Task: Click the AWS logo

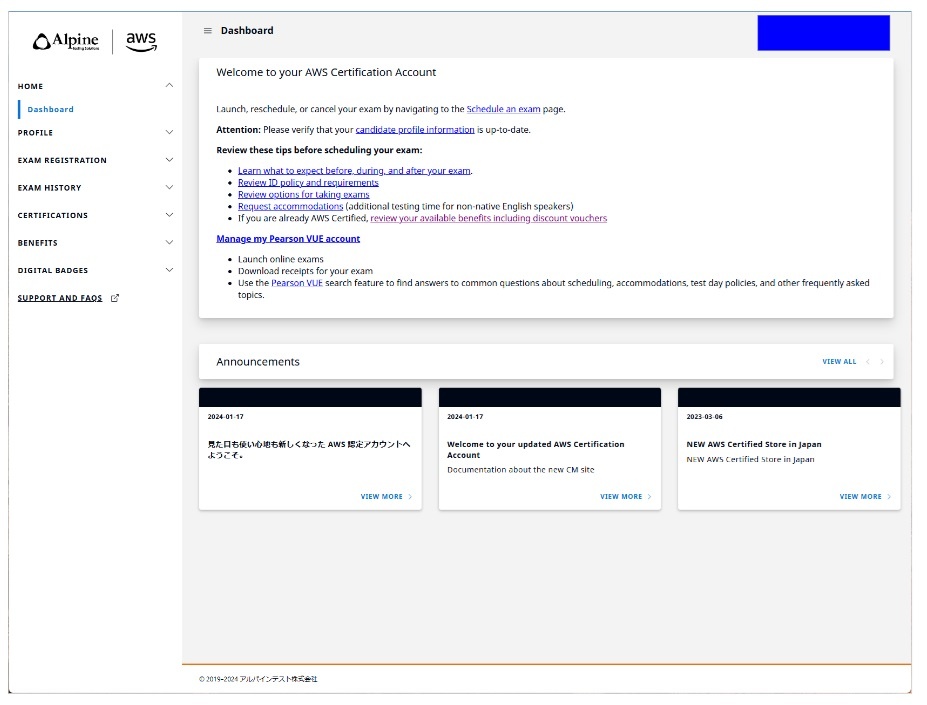Action: pyautogui.click(x=141, y=41)
